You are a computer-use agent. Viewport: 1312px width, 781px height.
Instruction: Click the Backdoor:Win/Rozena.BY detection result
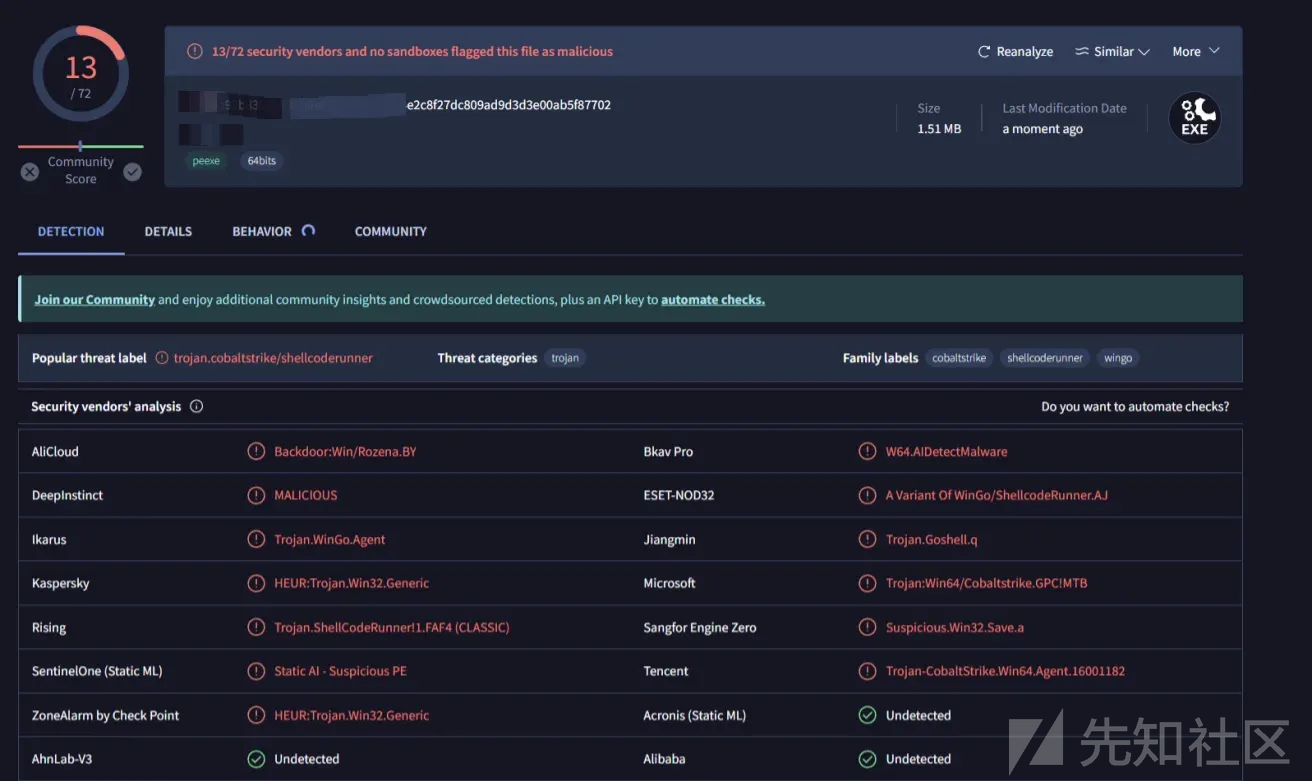click(x=345, y=452)
